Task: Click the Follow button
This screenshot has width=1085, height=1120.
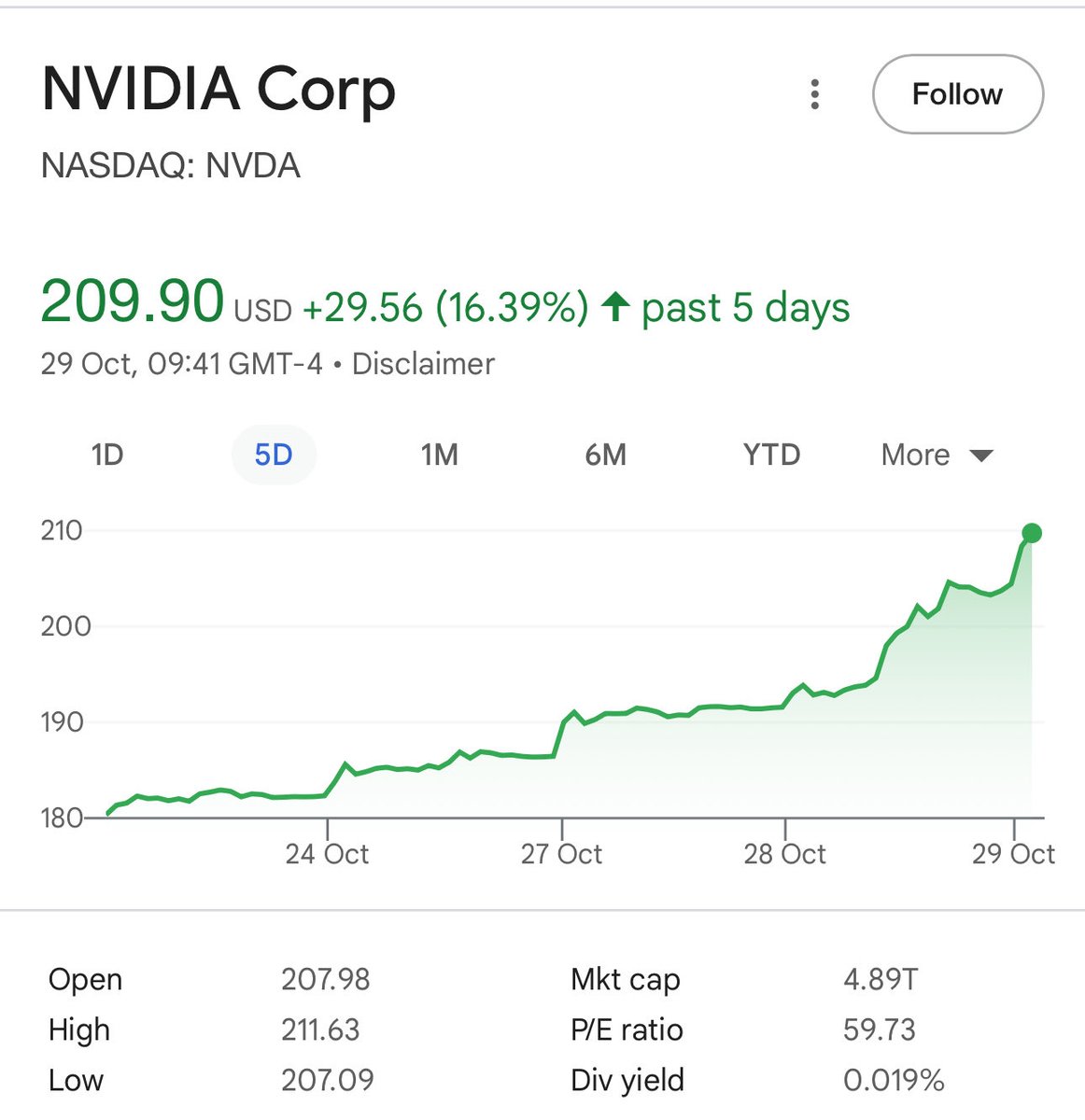Action: click(957, 94)
